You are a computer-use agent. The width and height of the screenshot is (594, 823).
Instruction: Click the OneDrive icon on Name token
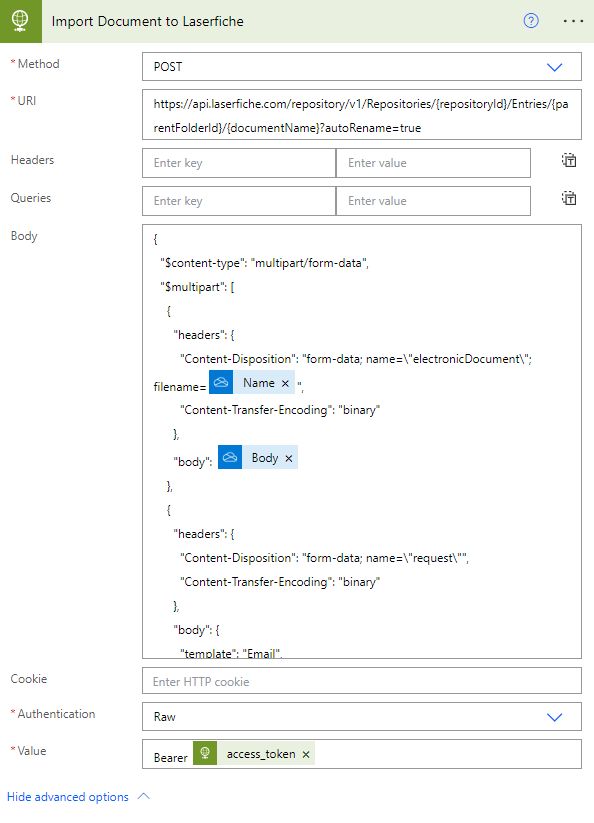[x=221, y=382]
